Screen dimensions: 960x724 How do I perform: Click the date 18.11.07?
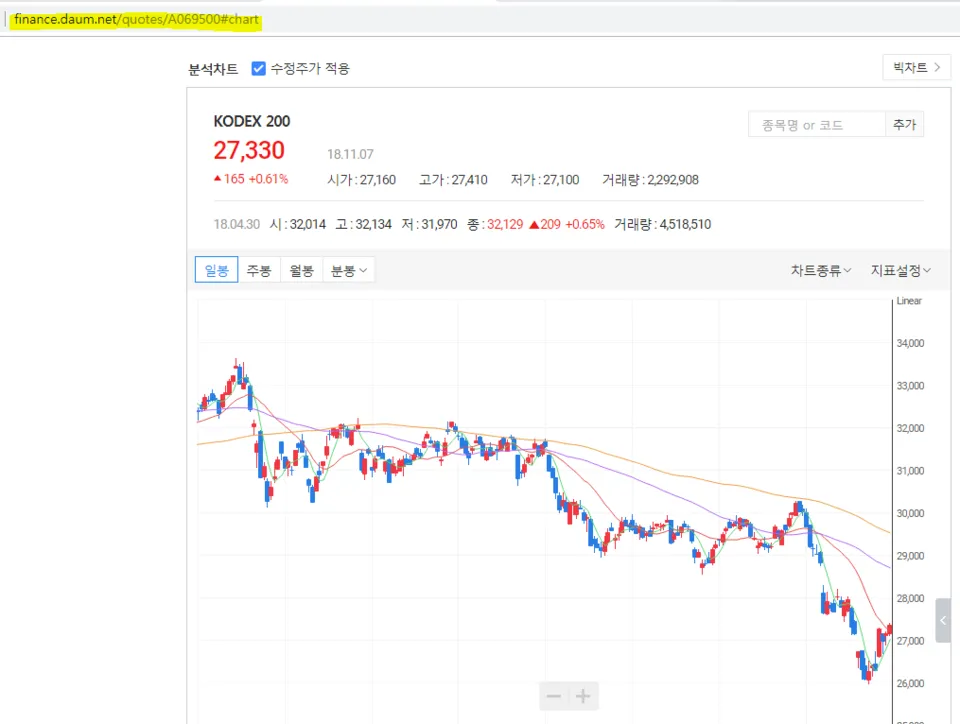coord(350,154)
